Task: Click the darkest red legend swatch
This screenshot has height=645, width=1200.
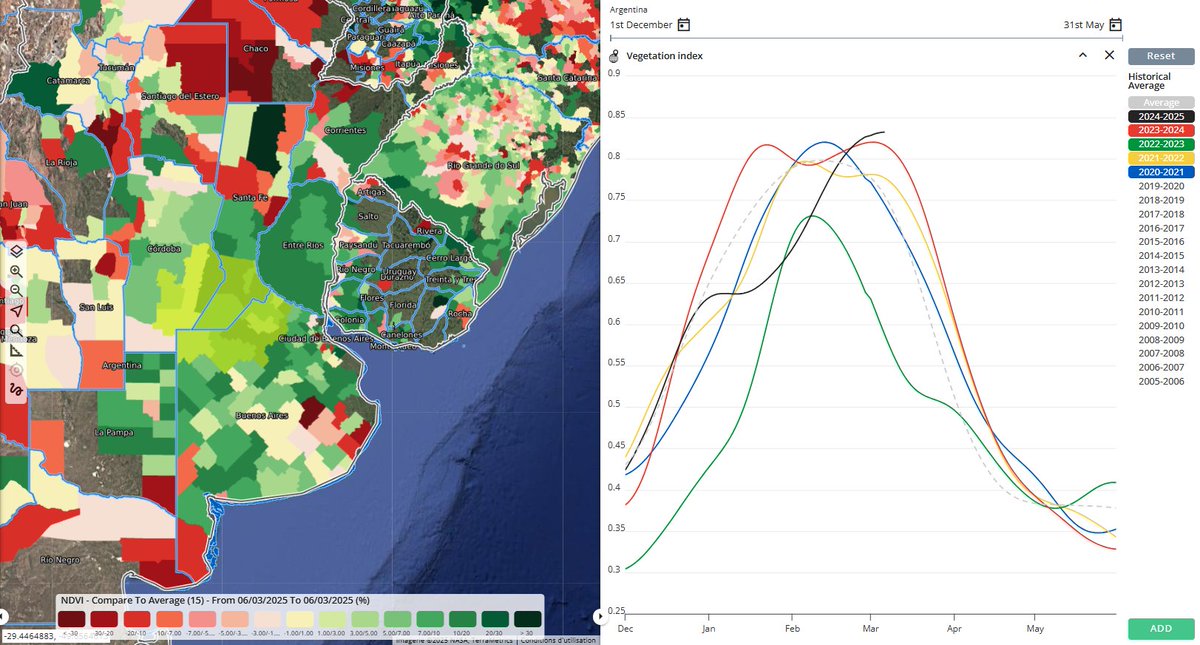Action: tap(72, 619)
